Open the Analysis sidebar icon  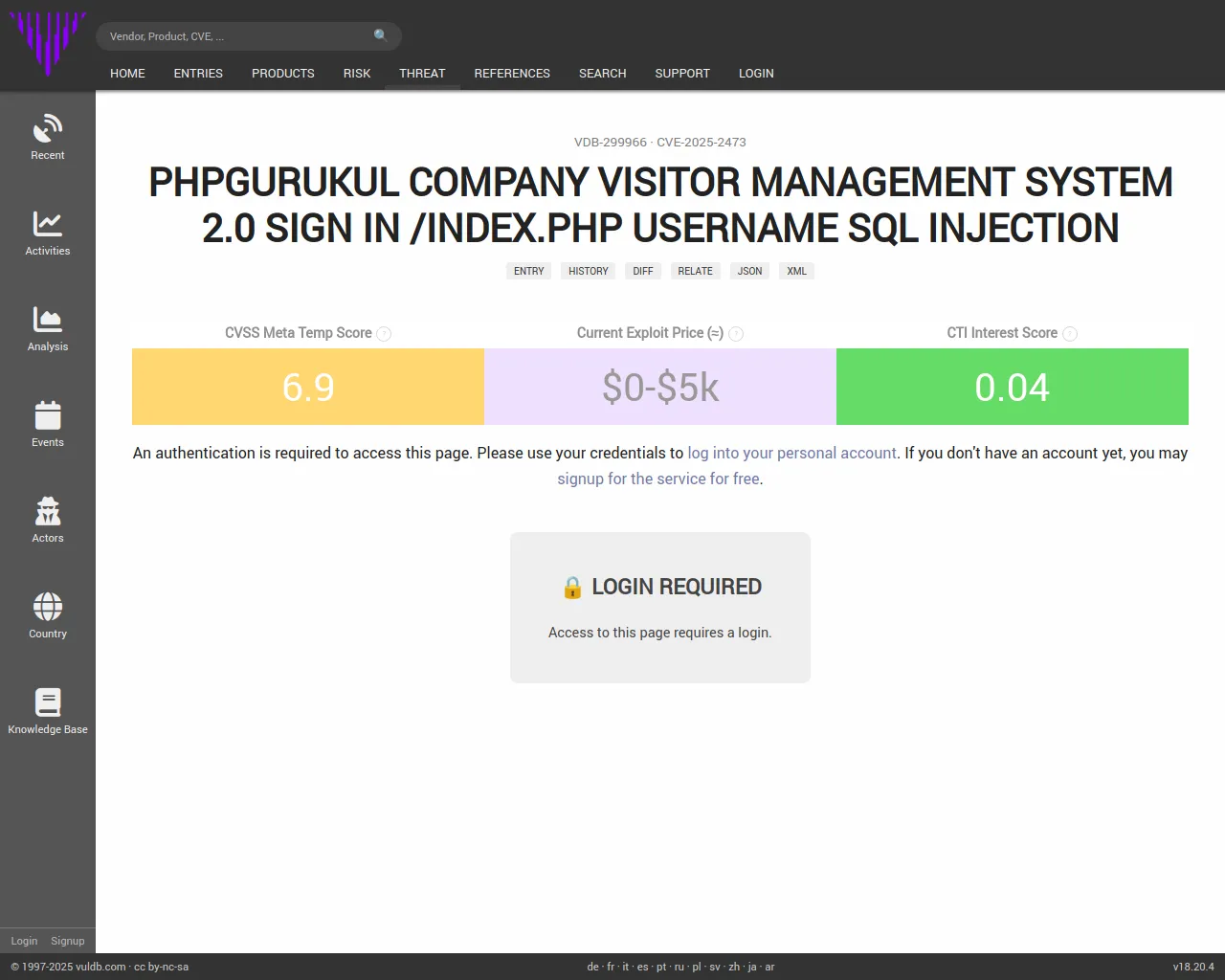[48, 320]
